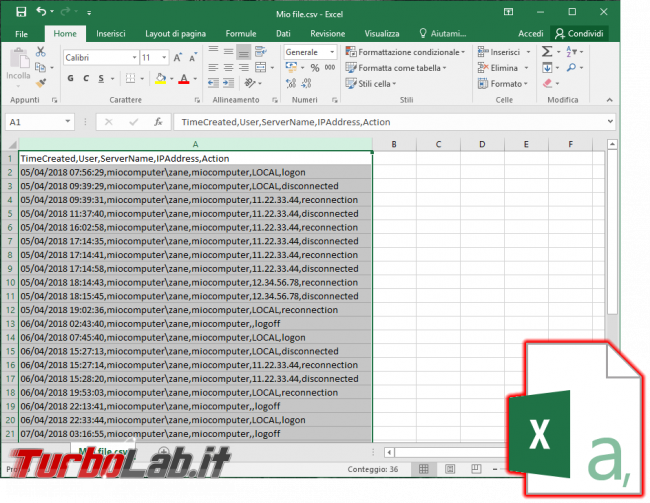The image size is (650, 503).
Task: Switch to the Inserisci ribbon tab
Action: click(x=111, y=34)
